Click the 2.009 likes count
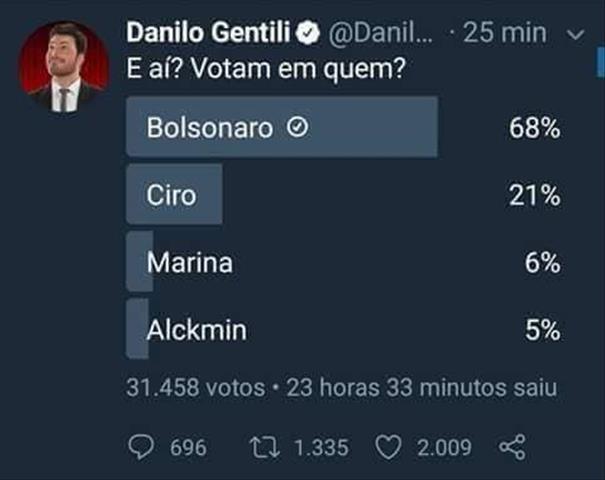The height and width of the screenshot is (480, 605). 444,447
